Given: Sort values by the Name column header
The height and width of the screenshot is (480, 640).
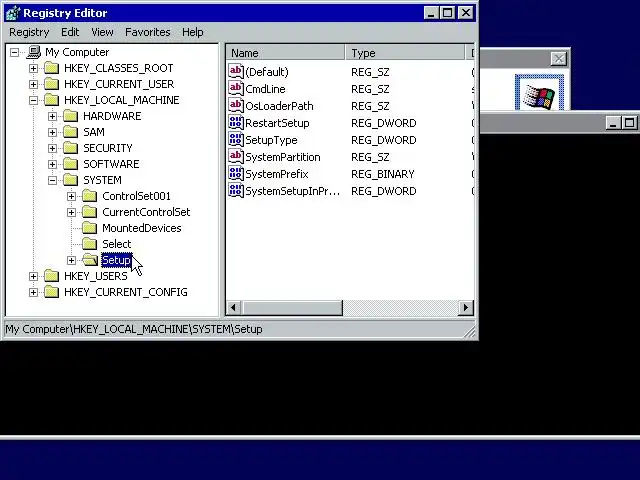Looking at the screenshot, I should coord(285,53).
